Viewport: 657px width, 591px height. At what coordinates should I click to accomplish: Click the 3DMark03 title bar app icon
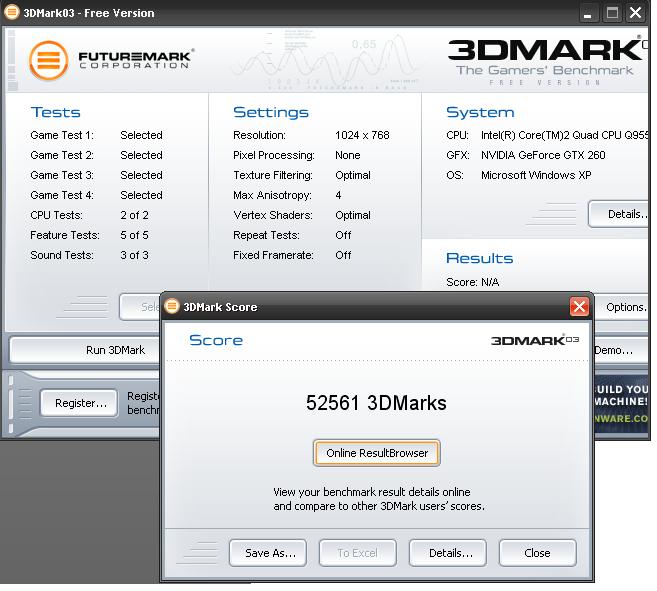tap(12, 12)
